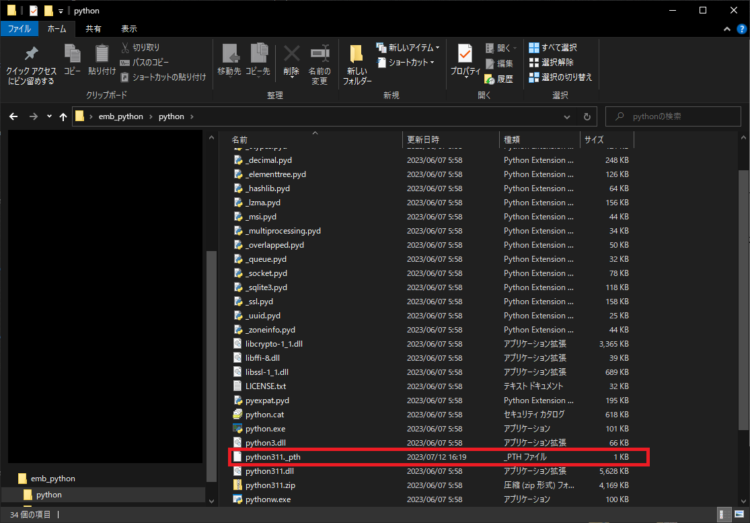Click the python search box
The image size is (750, 523).
tap(673, 116)
